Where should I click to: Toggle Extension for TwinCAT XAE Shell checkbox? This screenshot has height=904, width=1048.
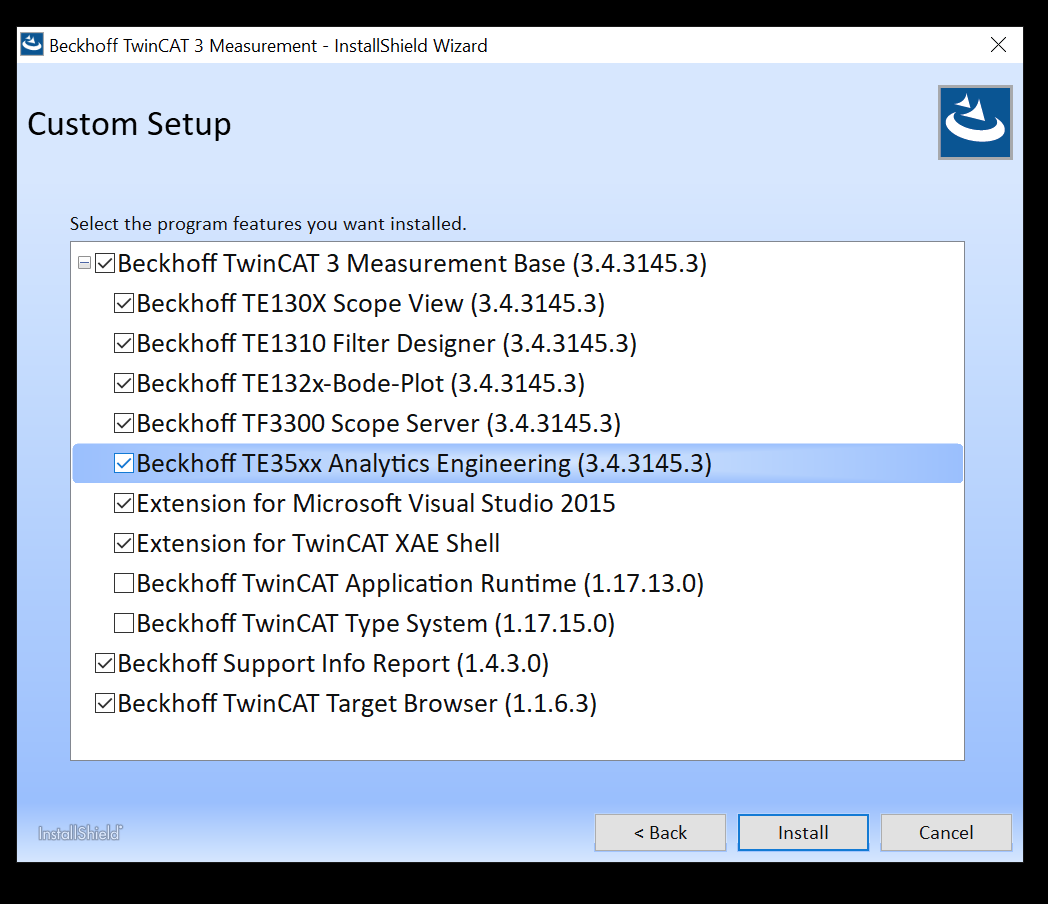(124, 543)
